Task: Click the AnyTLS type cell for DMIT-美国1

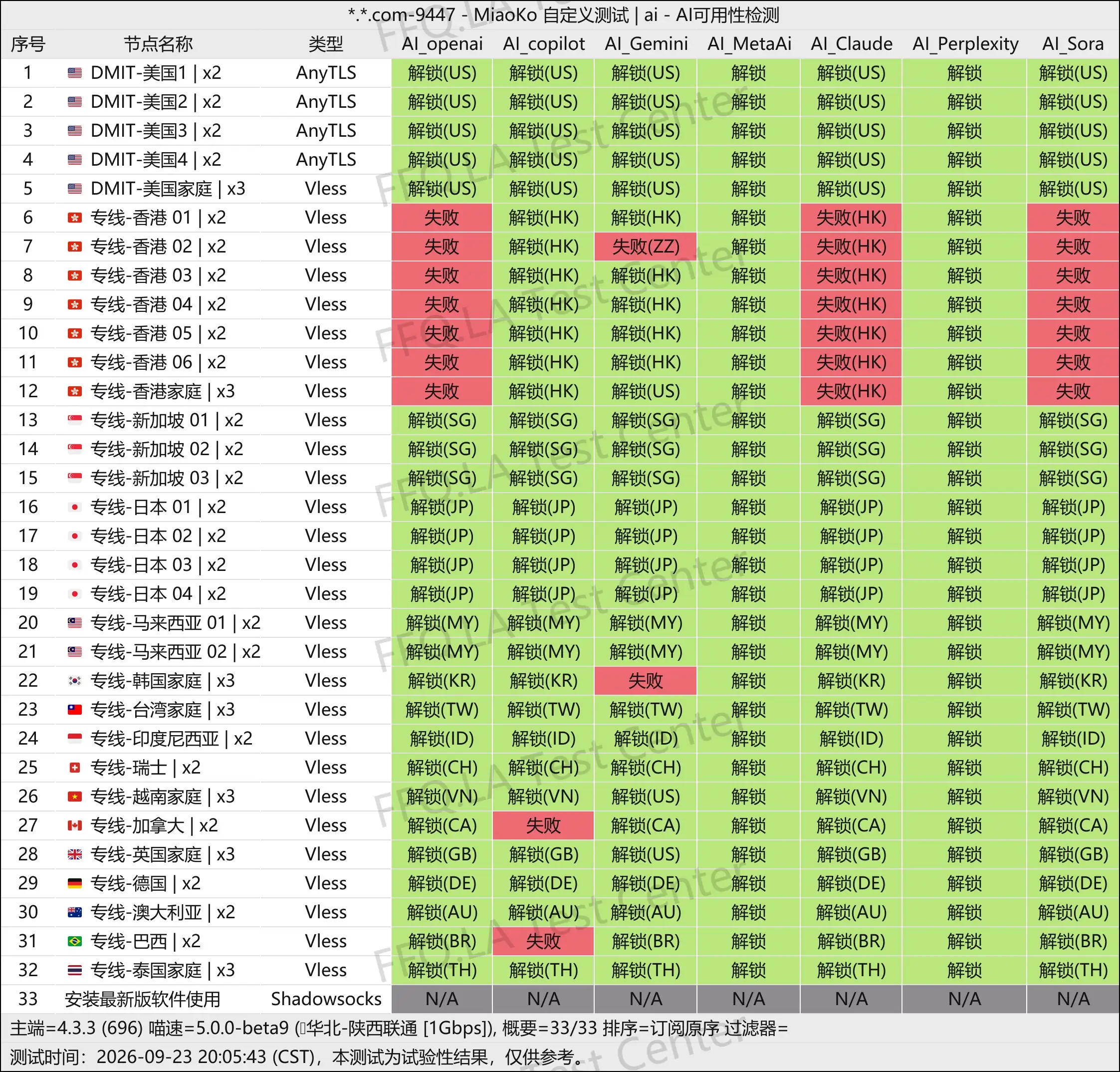Action: tap(326, 72)
